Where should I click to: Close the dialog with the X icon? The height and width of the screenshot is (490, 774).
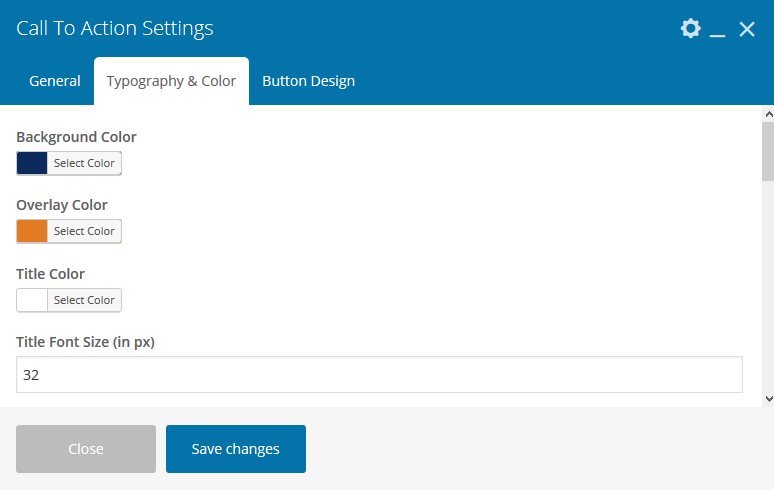coord(747,29)
